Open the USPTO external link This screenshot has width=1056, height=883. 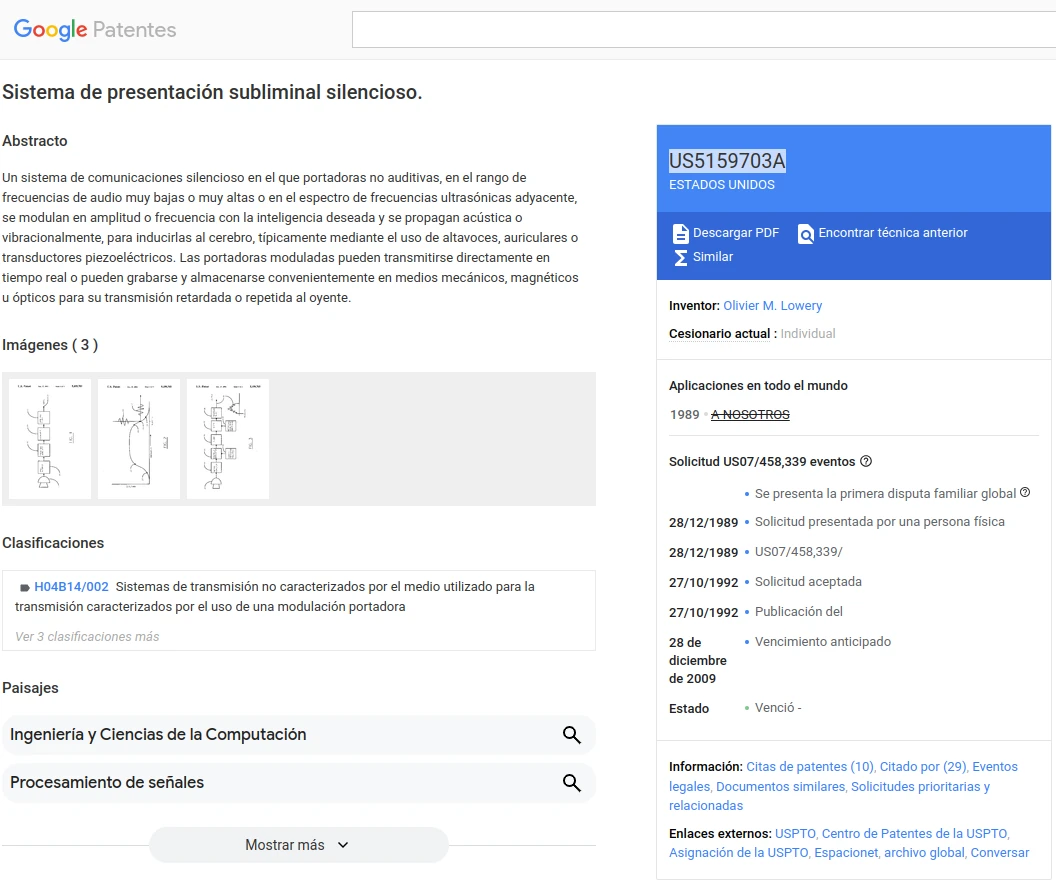[x=795, y=834]
